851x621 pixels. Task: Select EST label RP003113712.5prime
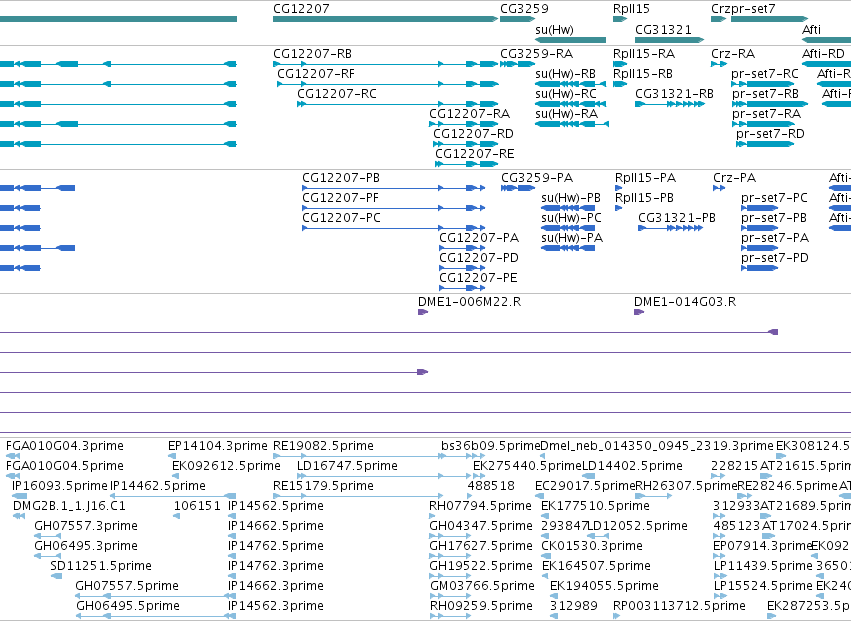point(679,606)
